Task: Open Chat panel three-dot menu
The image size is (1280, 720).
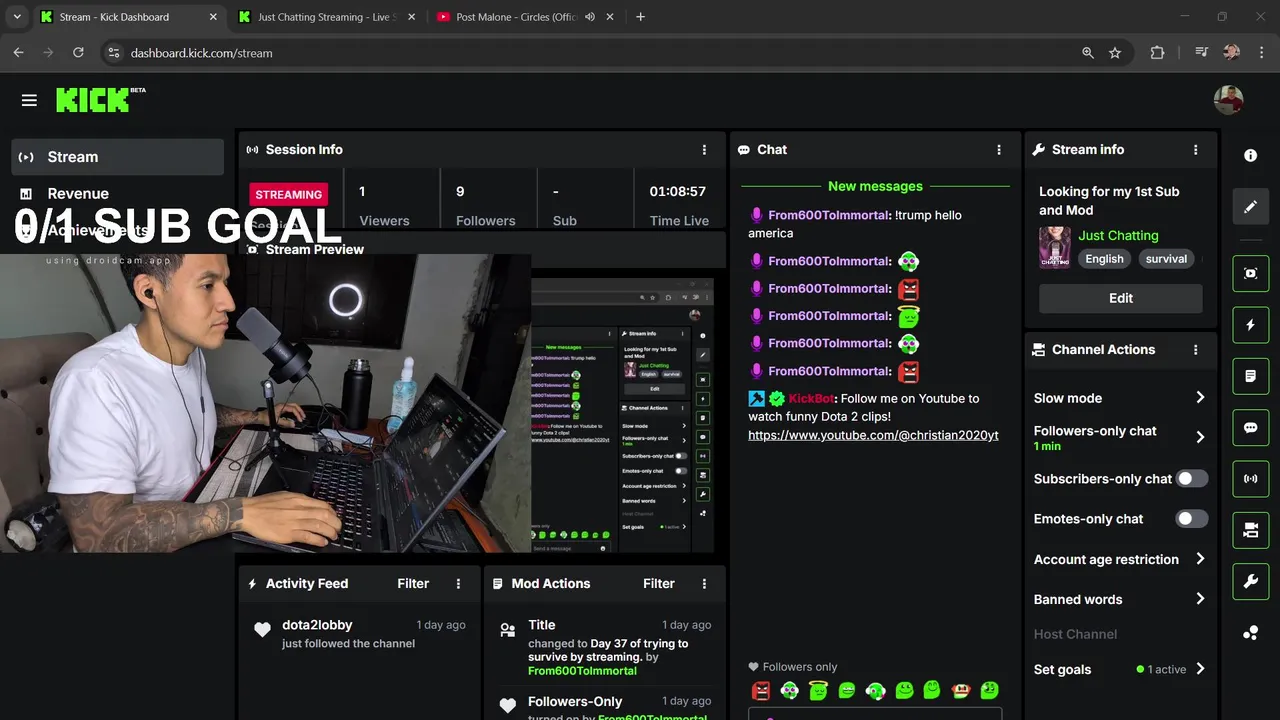Action: pos(998,150)
